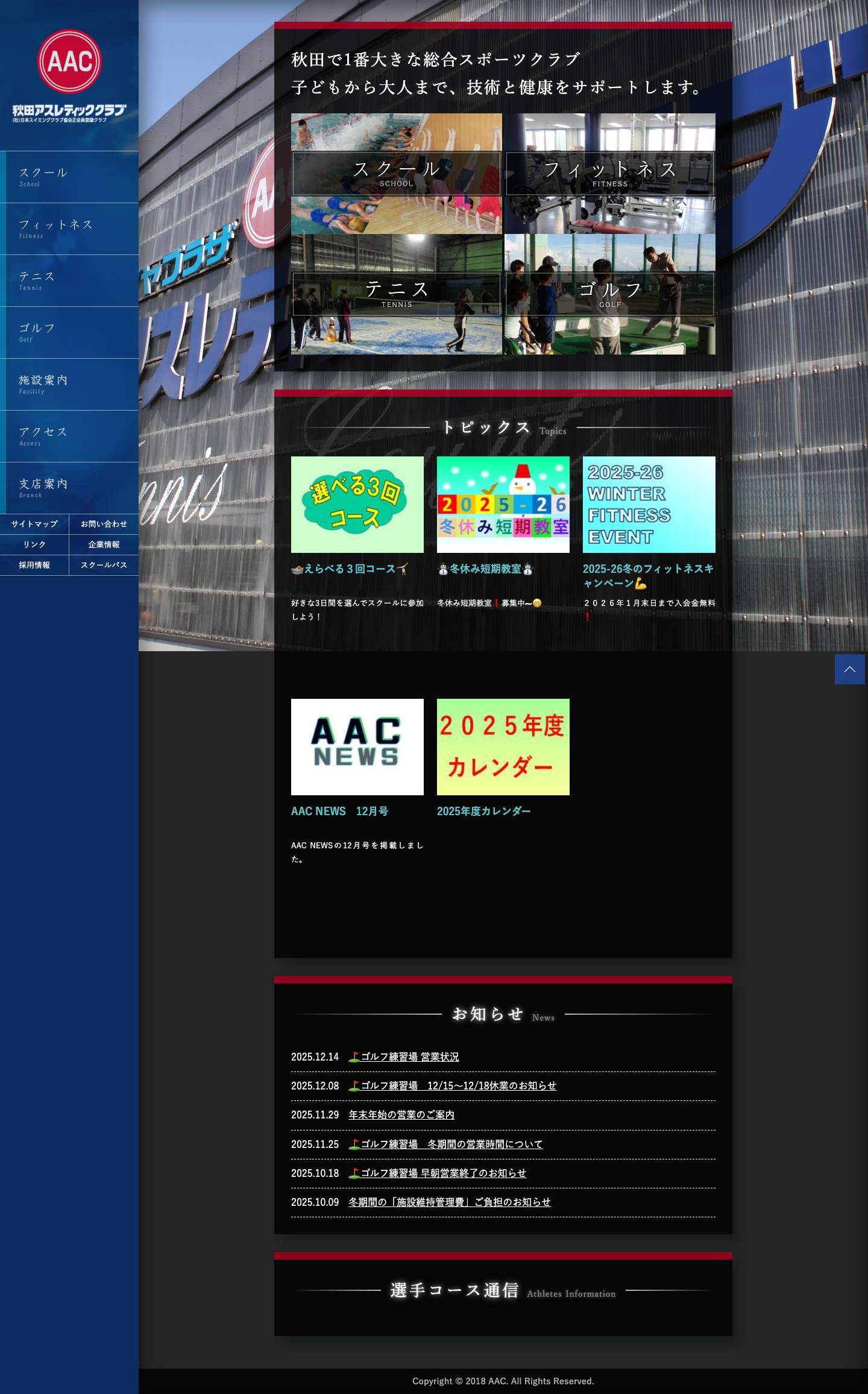Open the ゴルフ GOLF photo banner
The width and height of the screenshot is (868, 1394).
(x=610, y=294)
